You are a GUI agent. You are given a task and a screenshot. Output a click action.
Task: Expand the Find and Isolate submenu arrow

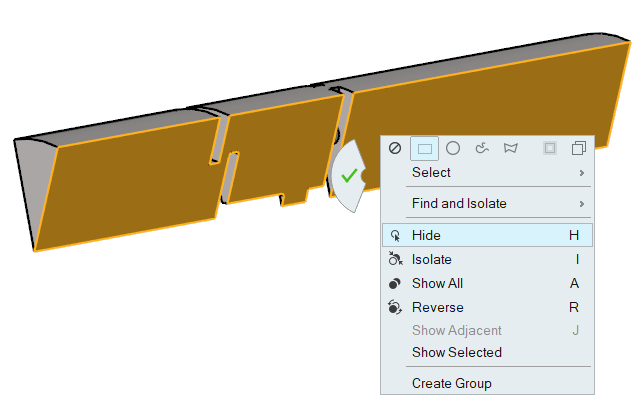582,204
